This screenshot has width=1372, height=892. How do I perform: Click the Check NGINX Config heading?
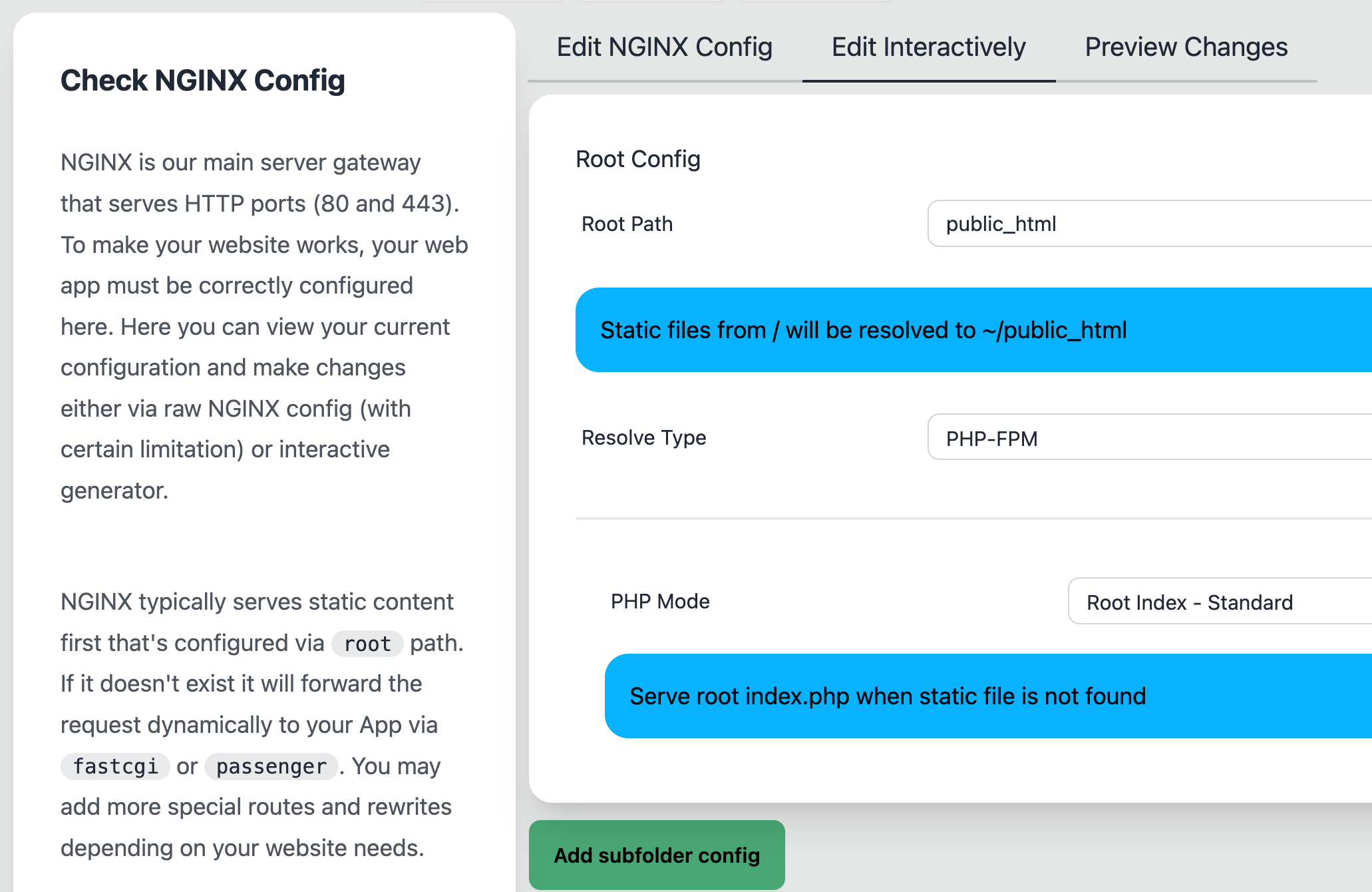(x=203, y=81)
